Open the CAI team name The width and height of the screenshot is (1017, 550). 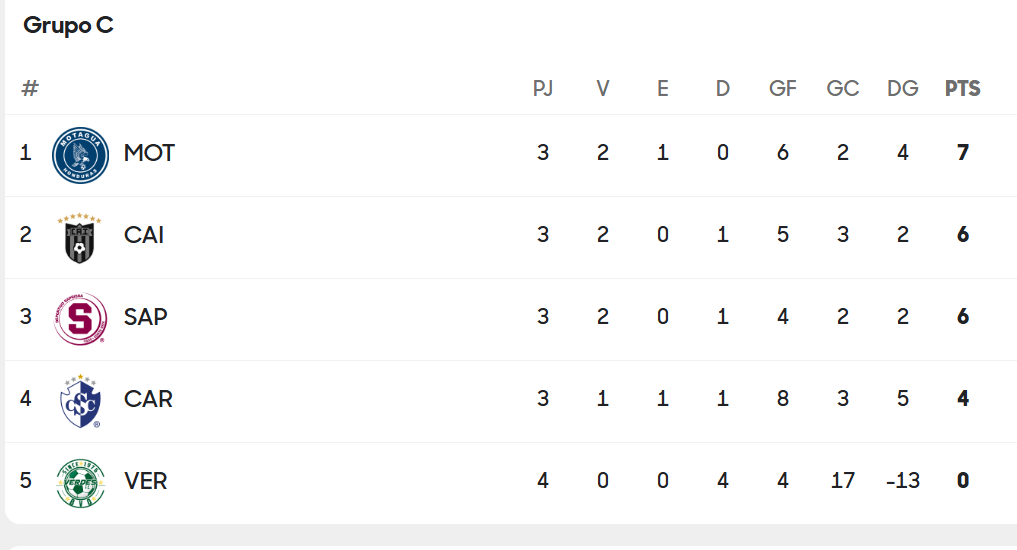coord(144,235)
